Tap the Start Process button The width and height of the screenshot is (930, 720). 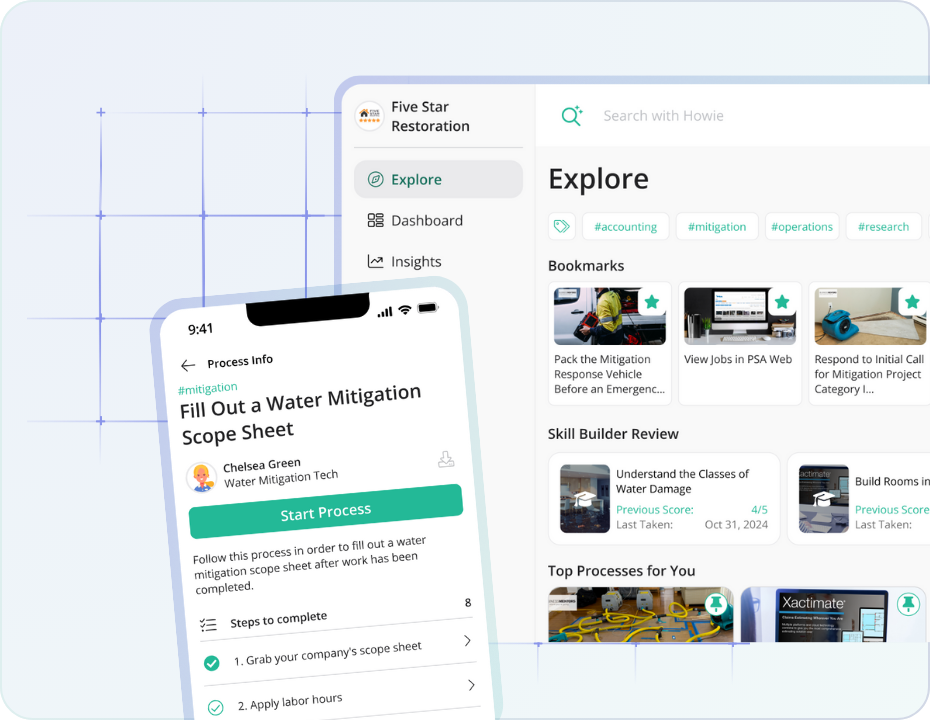tap(326, 512)
